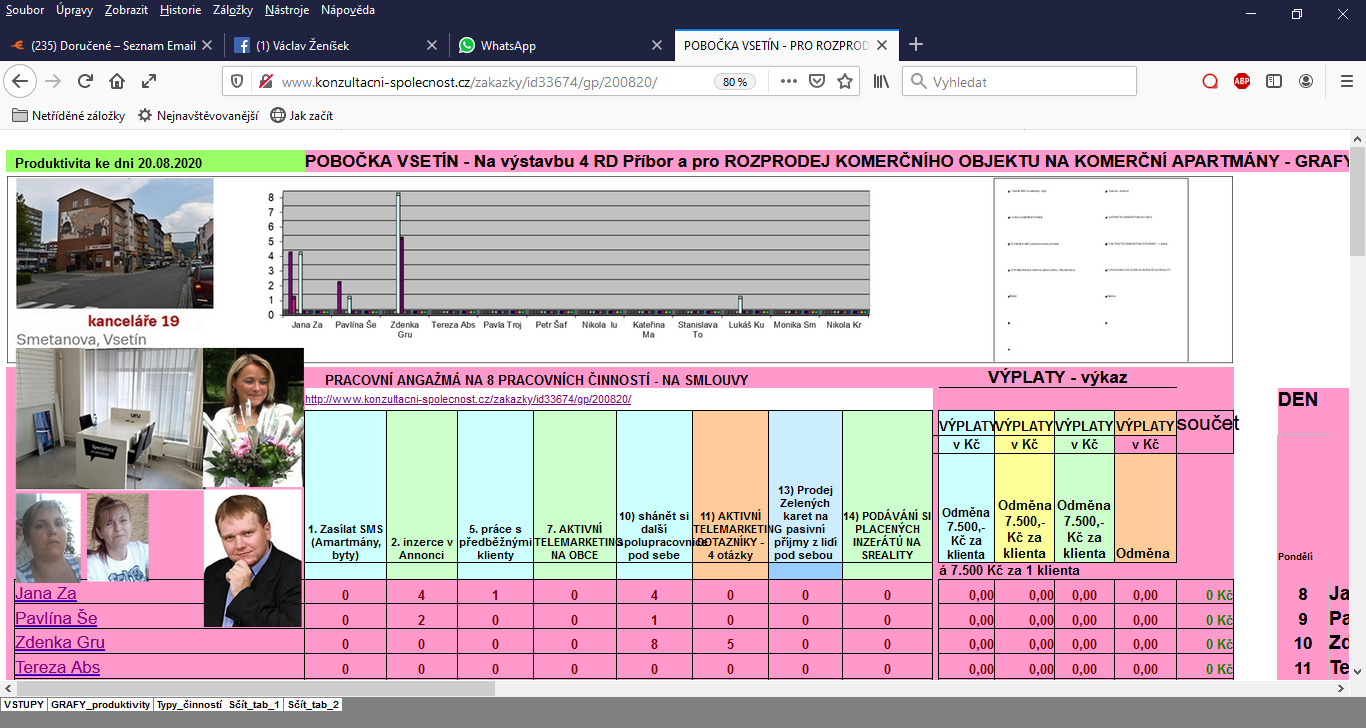Open the Nápověda menu
The width and height of the screenshot is (1366, 728).
tap(348, 10)
